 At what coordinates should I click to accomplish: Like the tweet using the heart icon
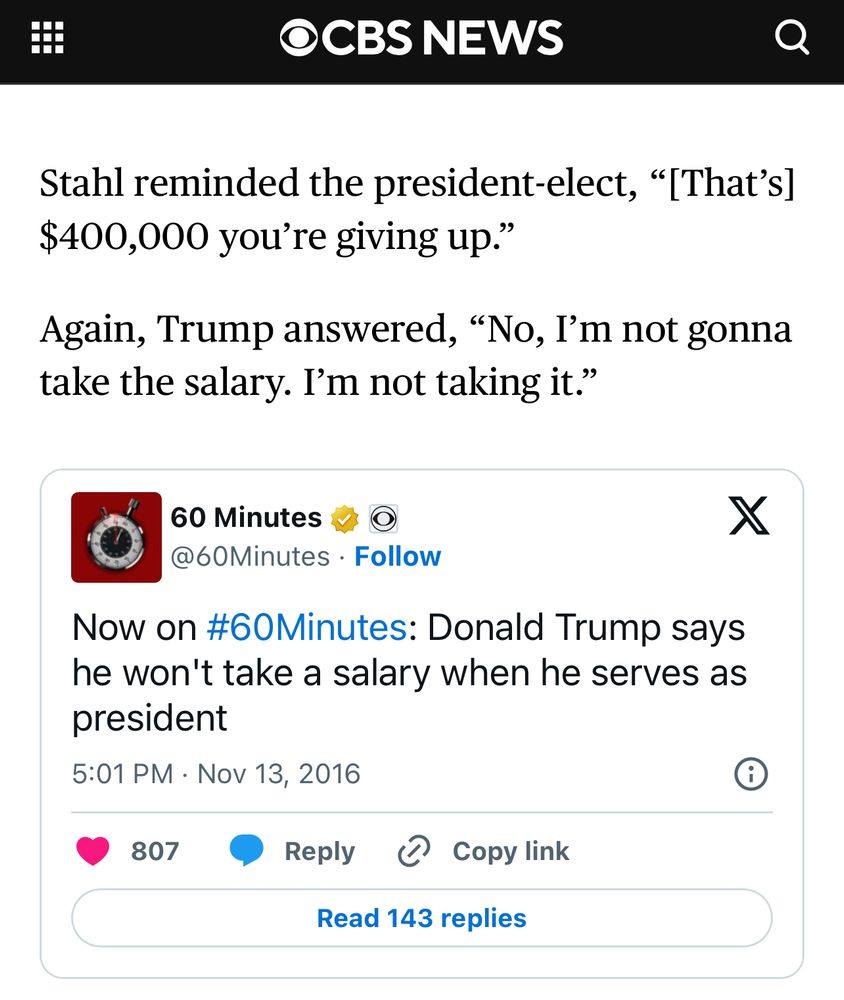pos(95,851)
